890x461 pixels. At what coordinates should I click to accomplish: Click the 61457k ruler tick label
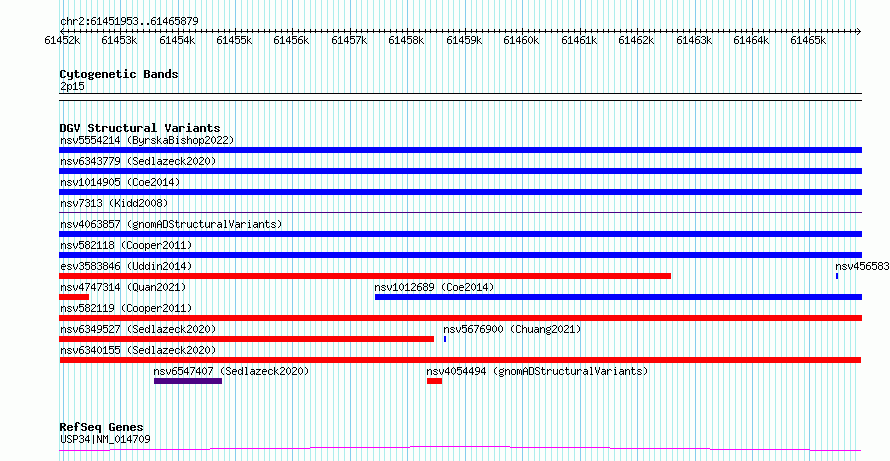click(x=349, y=40)
